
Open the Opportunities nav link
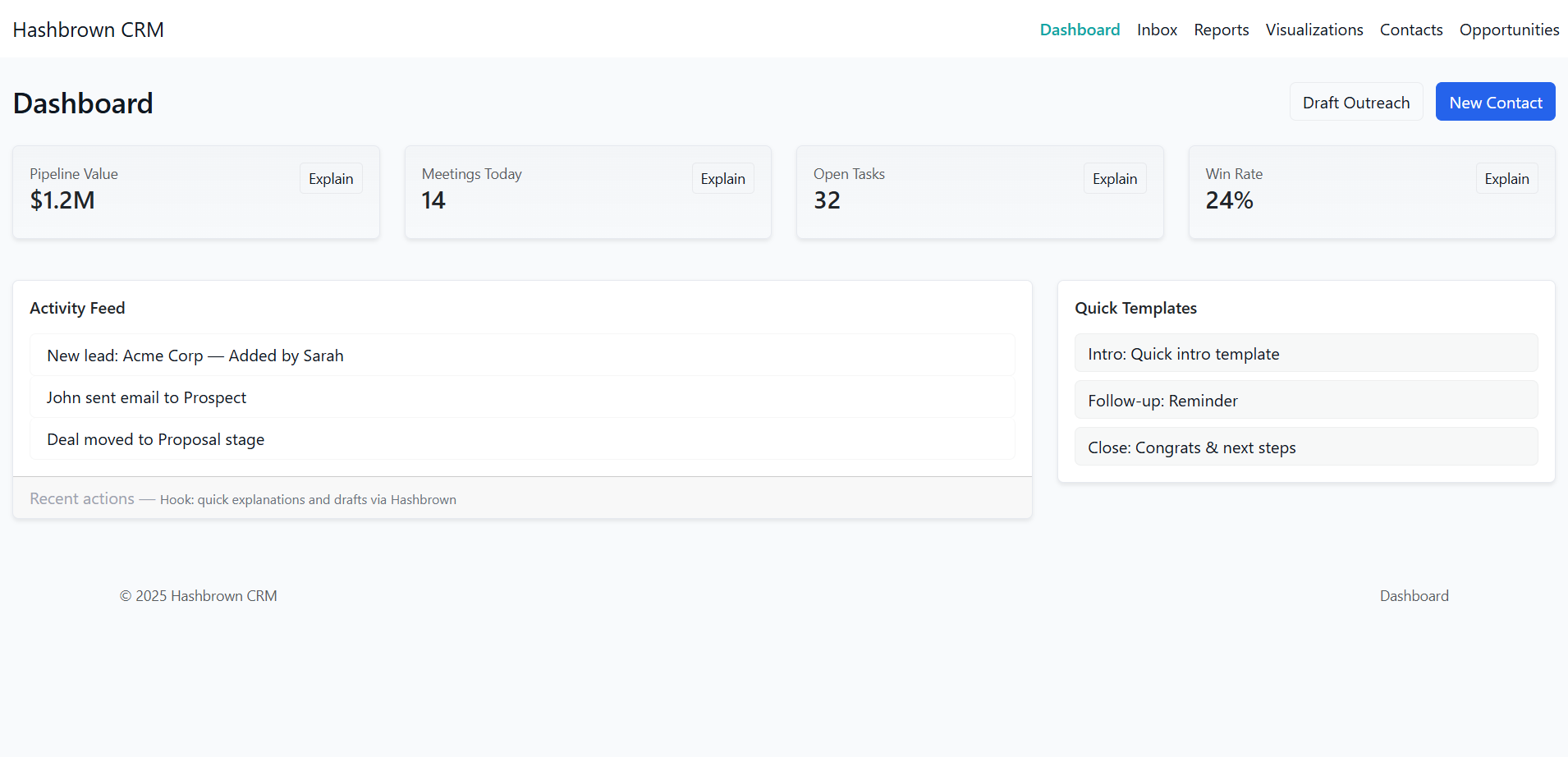pos(1509,30)
